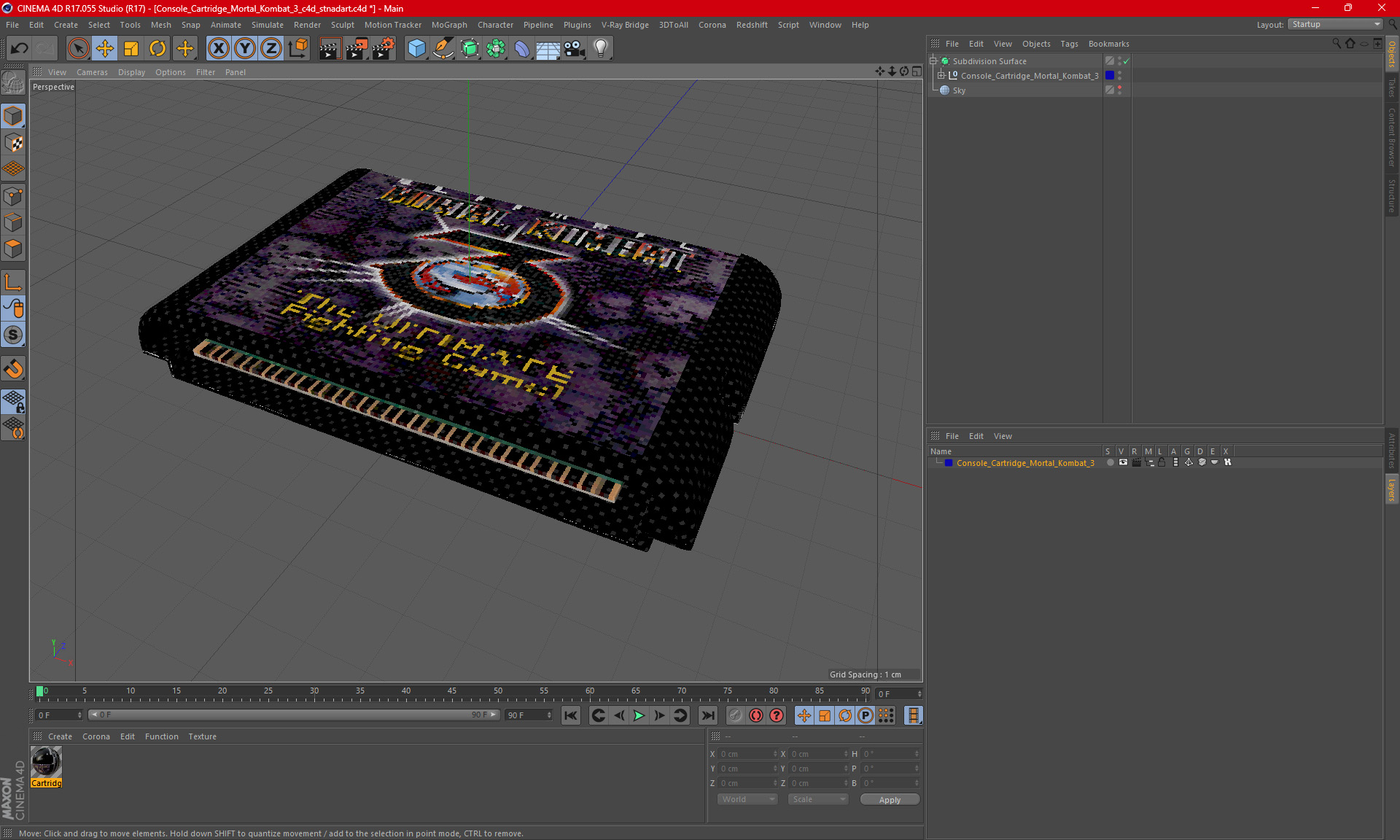Click frame 45 on timeline ruler
Viewport: 1400px width, 840px height.
click(x=452, y=693)
